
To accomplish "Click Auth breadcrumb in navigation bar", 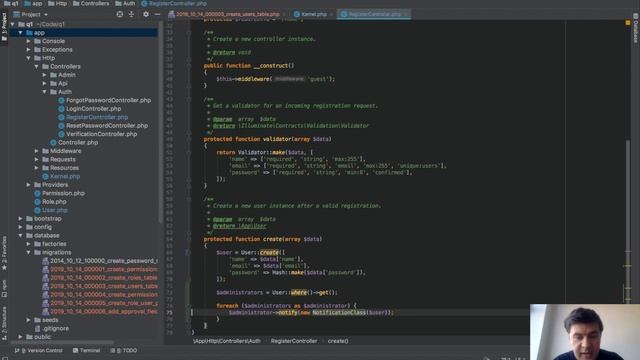I will (x=125, y=3).
